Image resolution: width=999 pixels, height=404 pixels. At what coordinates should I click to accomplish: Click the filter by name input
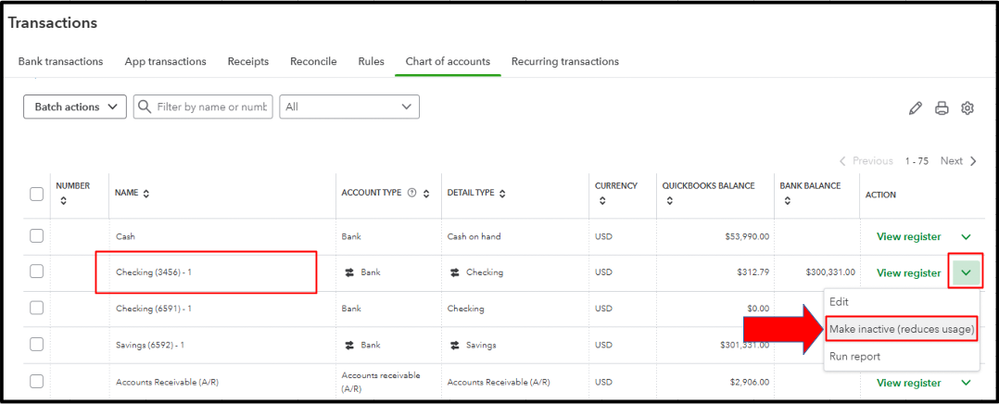point(213,107)
